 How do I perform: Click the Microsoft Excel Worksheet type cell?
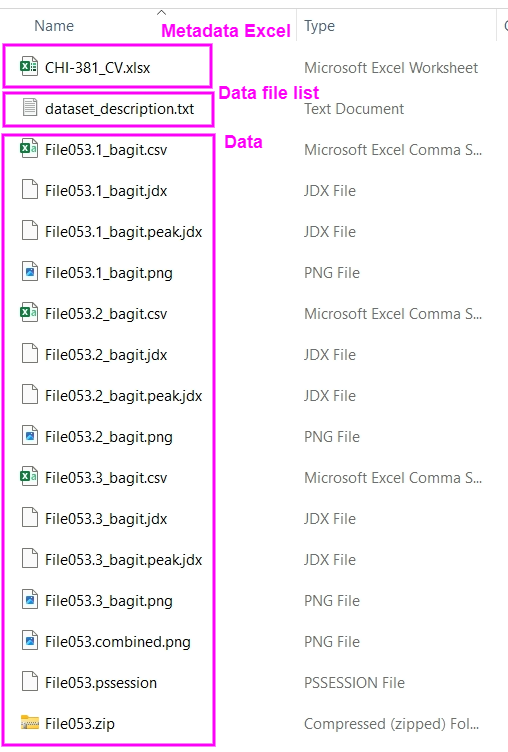(391, 68)
